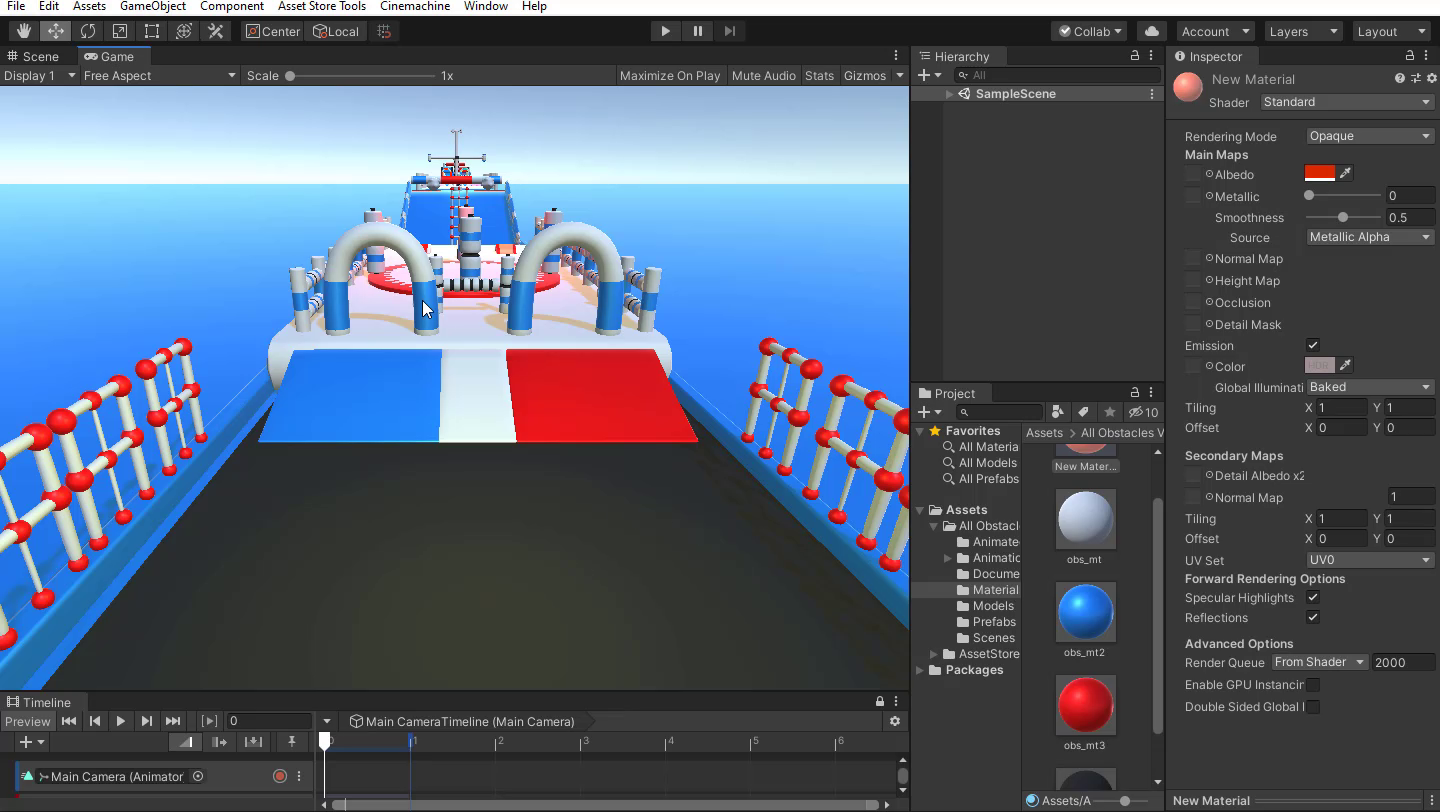This screenshot has width=1440, height=812.
Task: Open the Window menu
Action: (x=486, y=6)
